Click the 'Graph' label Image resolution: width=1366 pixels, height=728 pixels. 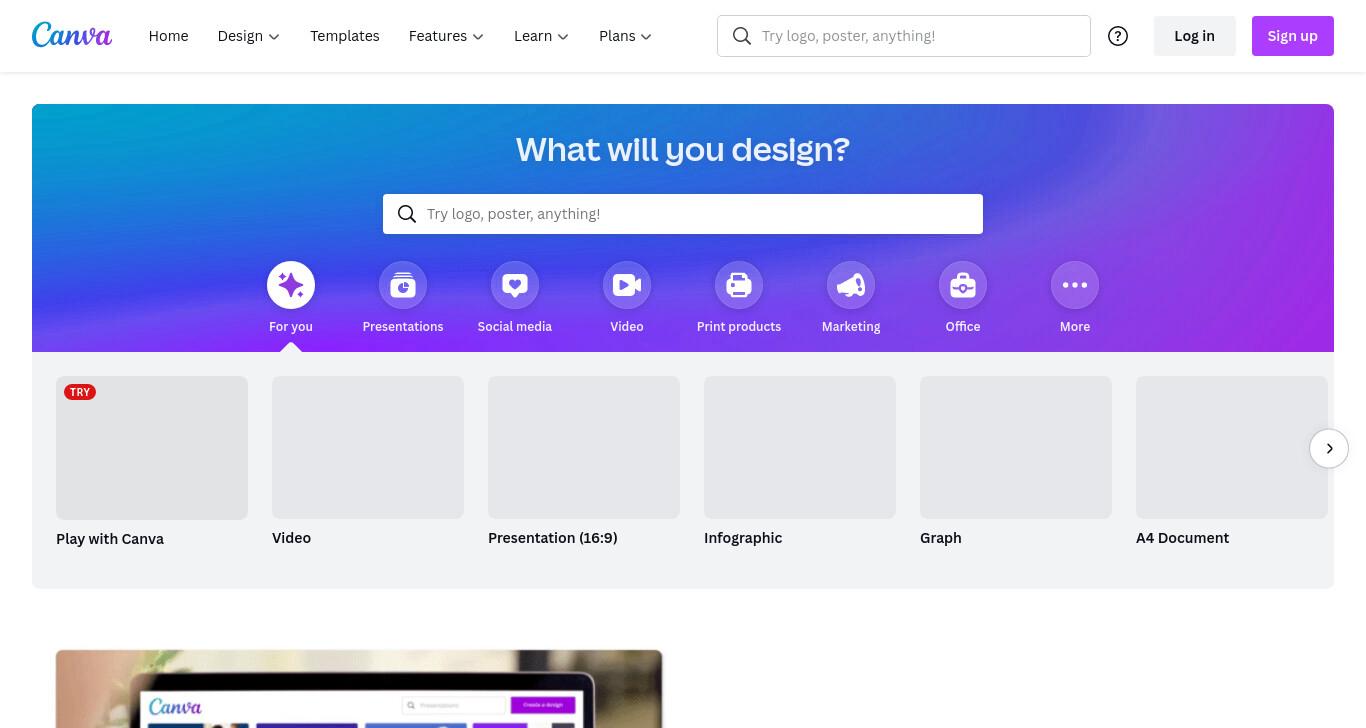pos(941,538)
